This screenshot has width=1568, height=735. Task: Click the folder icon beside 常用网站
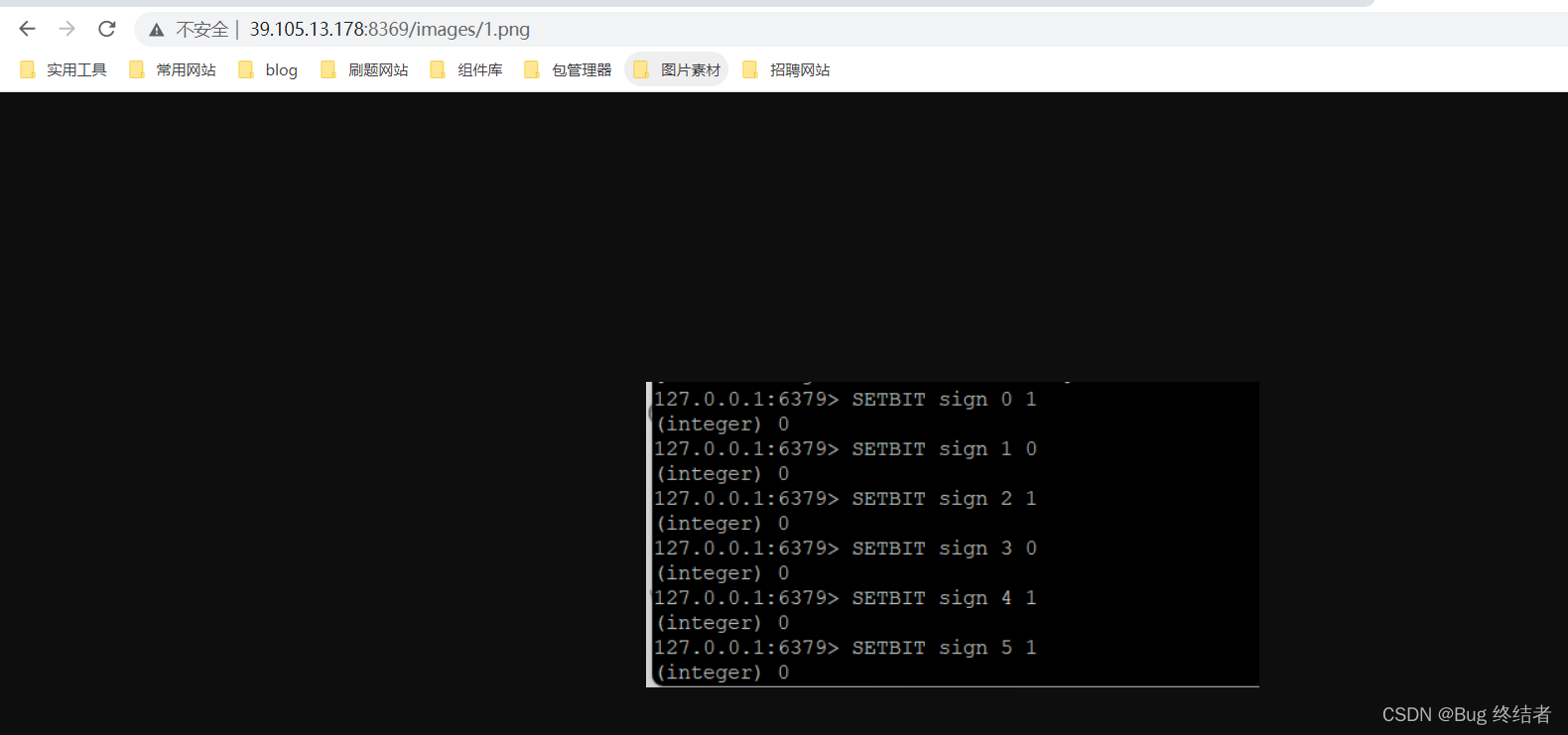(x=137, y=69)
